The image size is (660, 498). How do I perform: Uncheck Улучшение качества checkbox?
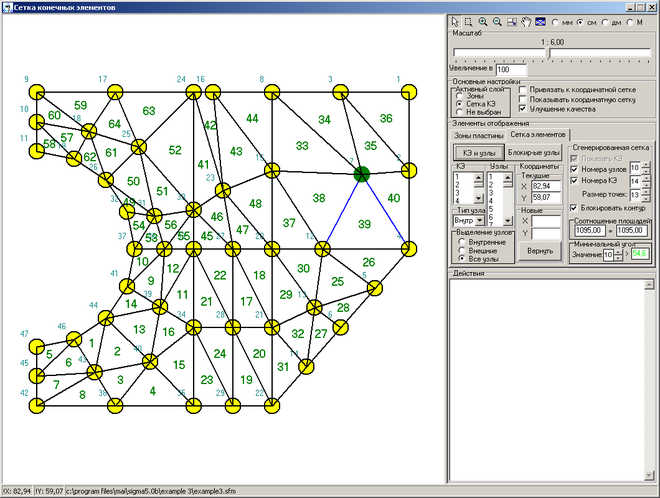522,109
